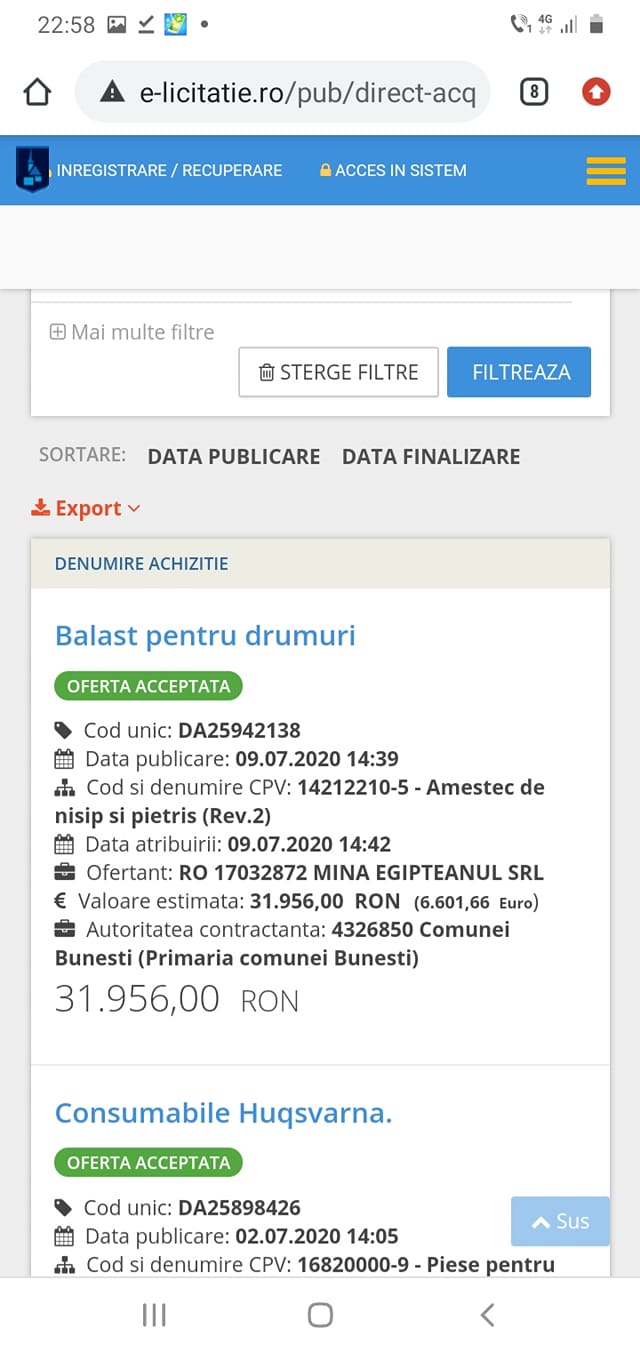Sort results by DATA FINALIZARE
The width and height of the screenshot is (640, 1351).
click(431, 457)
